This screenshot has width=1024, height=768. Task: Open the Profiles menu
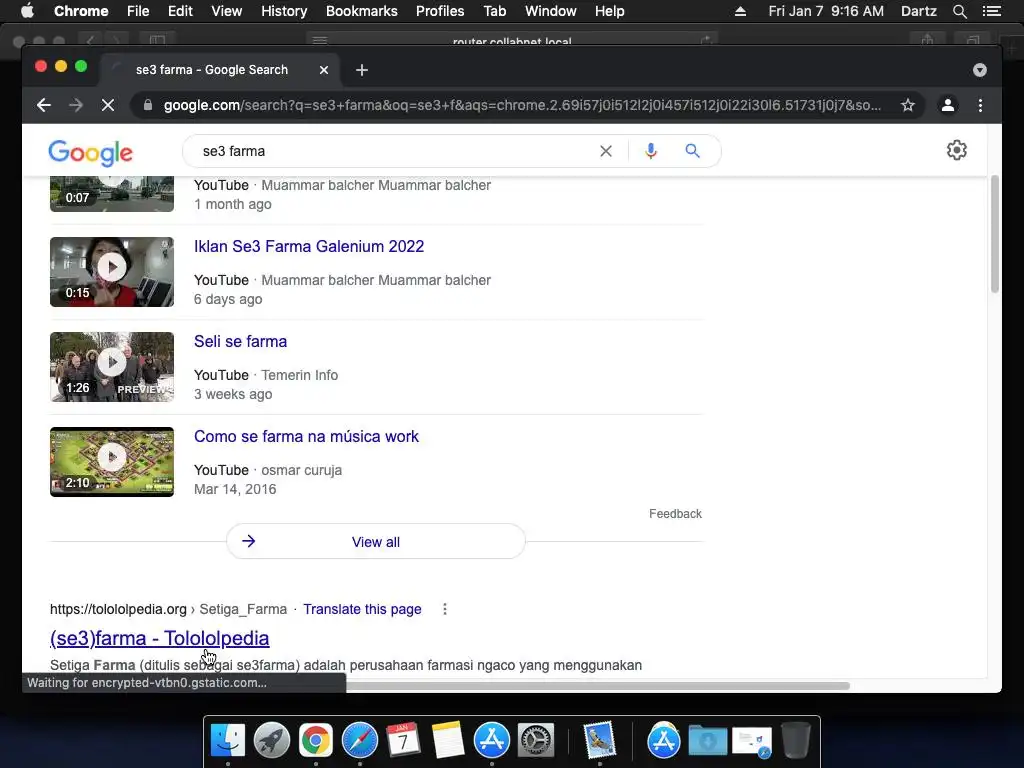(x=440, y=11)
